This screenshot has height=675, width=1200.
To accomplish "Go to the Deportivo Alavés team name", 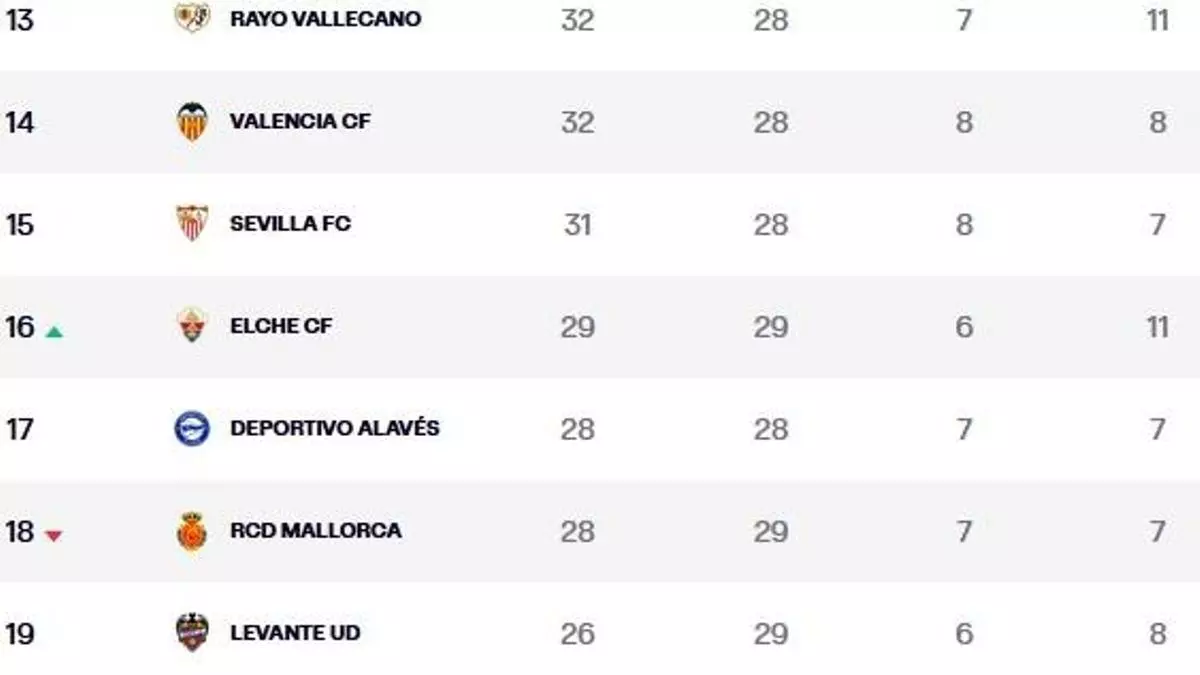I will (x=334, y=428).
